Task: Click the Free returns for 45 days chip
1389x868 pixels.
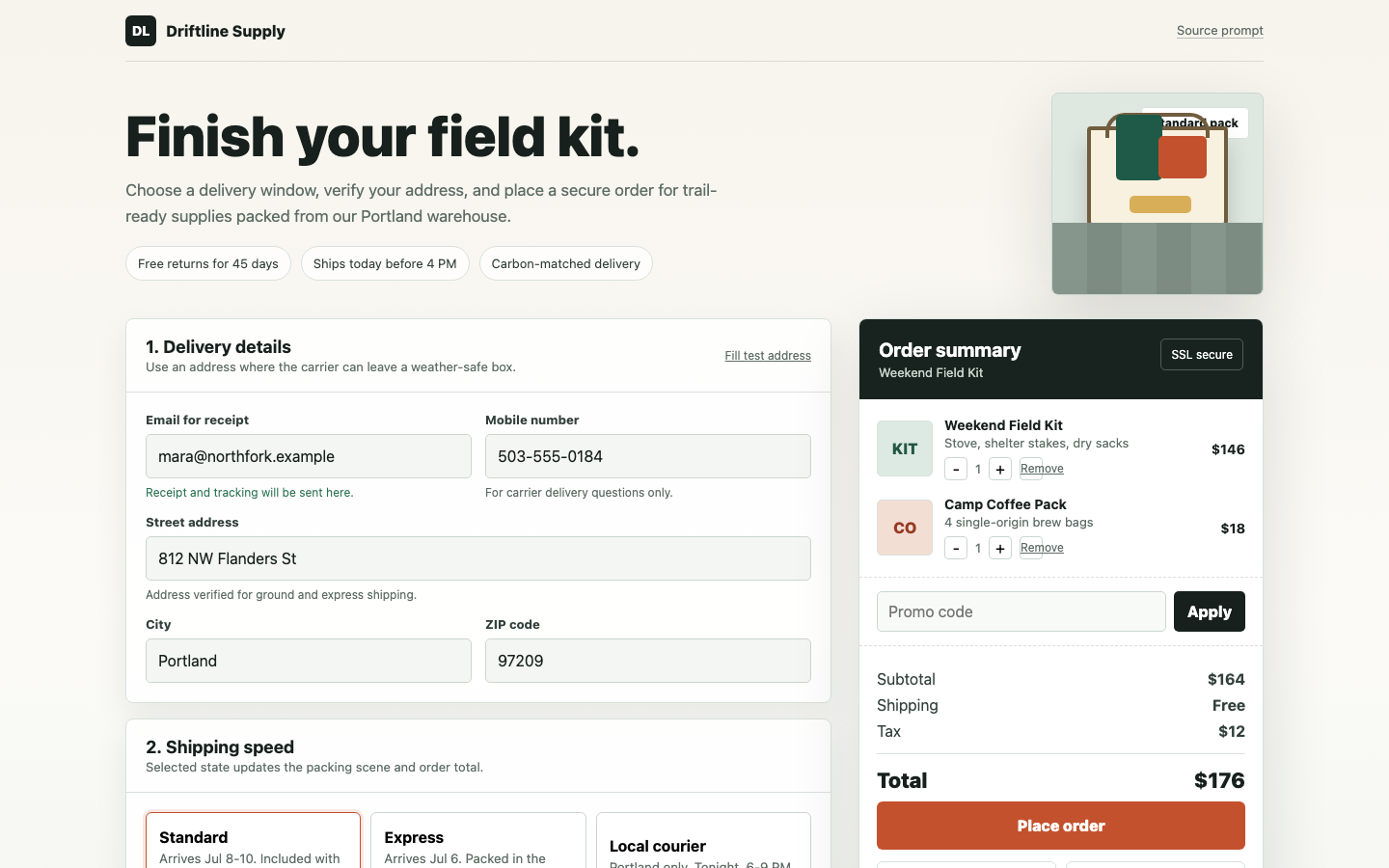Action: pyautogui.click(x=208, y=263)
